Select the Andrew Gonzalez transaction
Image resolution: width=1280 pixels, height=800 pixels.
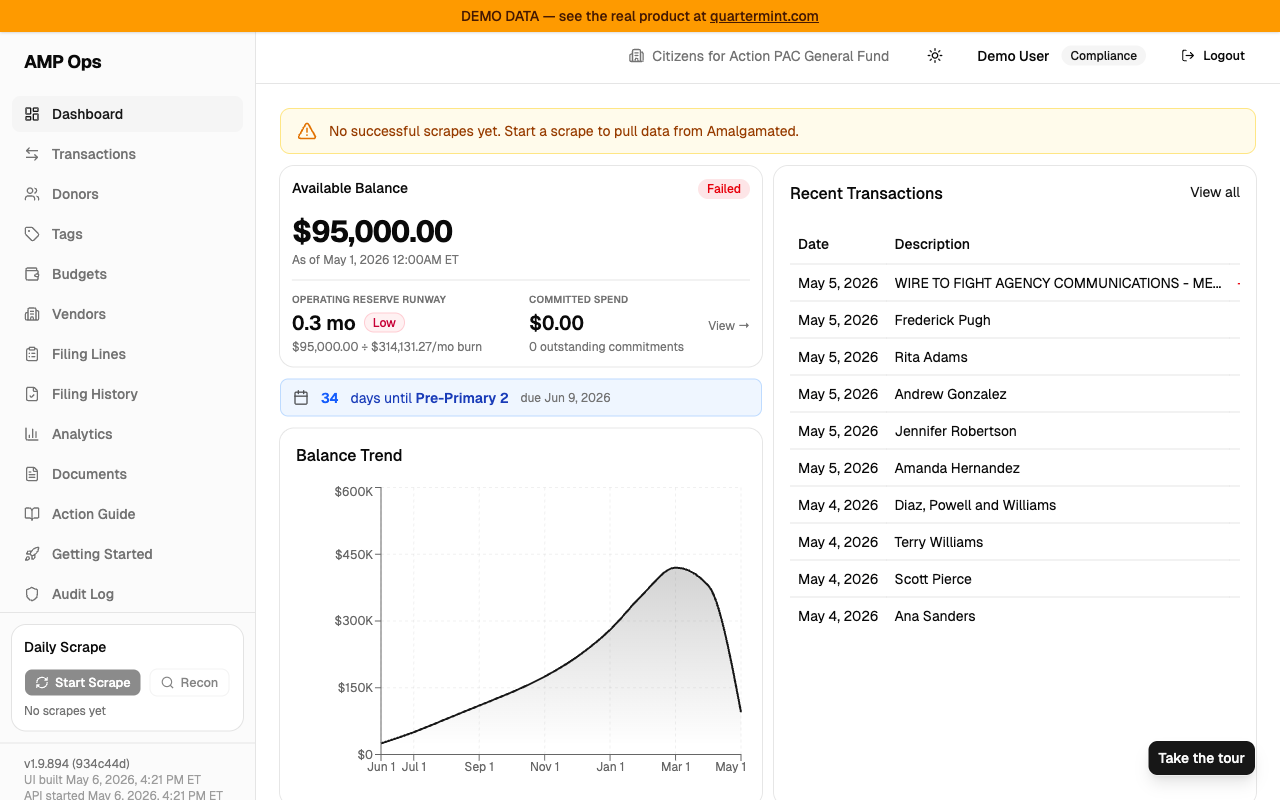click(x=1015, y=394)
